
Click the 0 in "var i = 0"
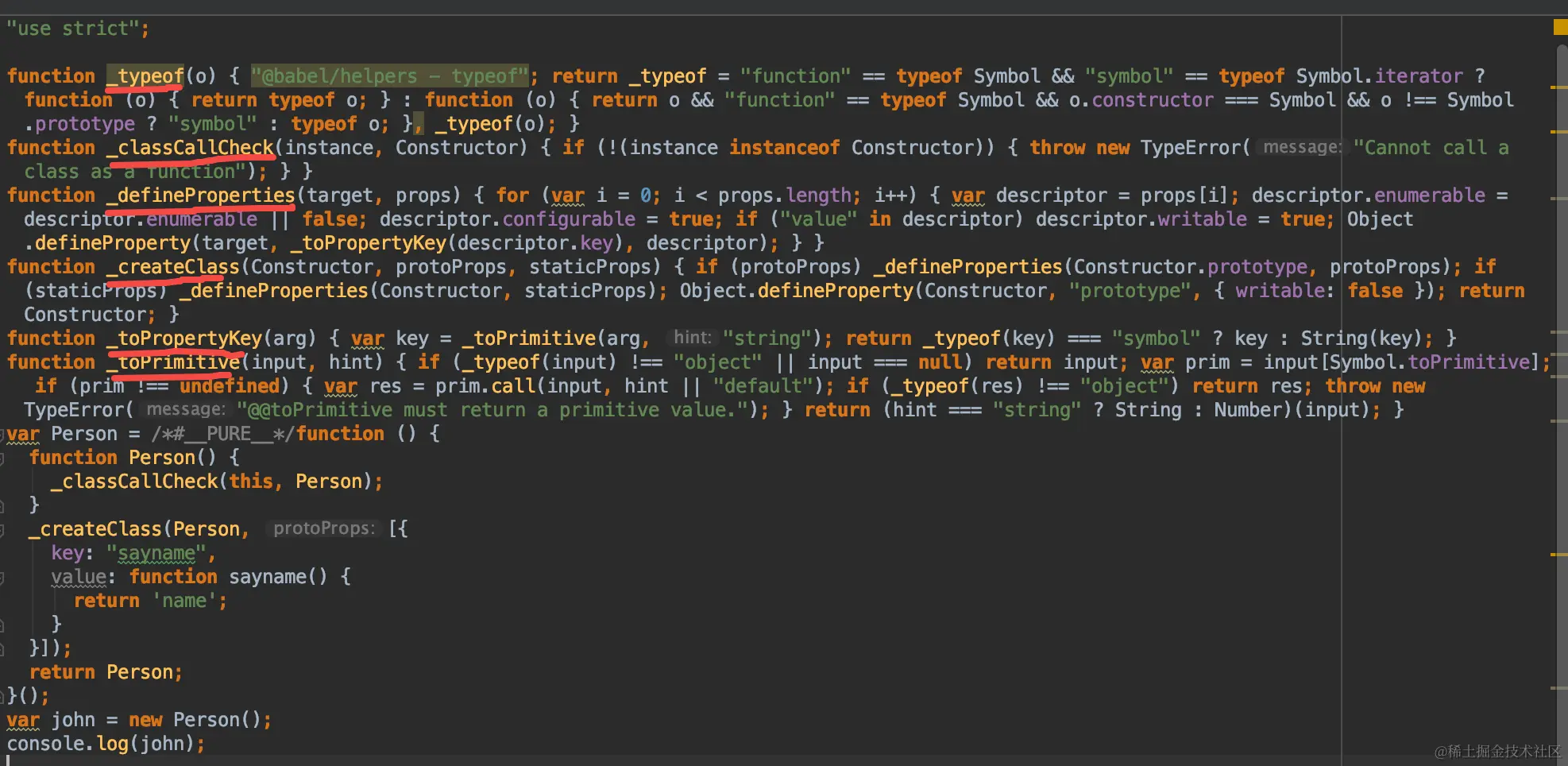point(646,195)
